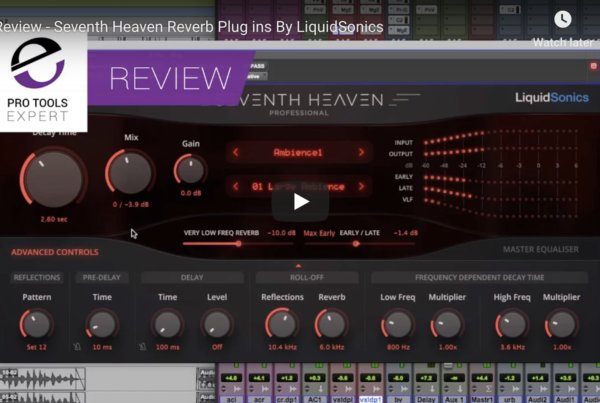Open the Advanced Controls tab
Screen dimensions: 600x403
55,252
